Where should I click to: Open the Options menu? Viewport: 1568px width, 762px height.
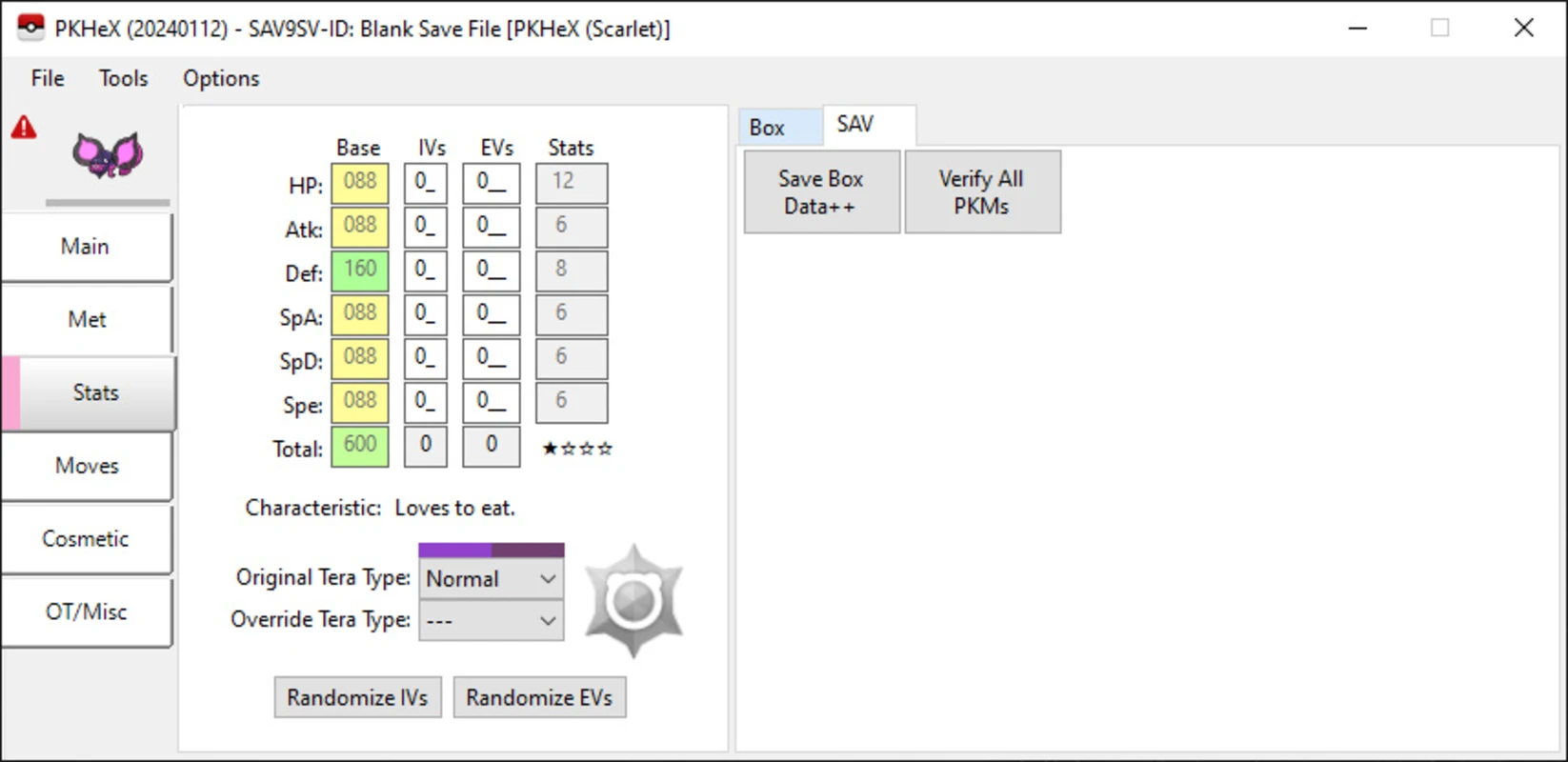(221, 78)
